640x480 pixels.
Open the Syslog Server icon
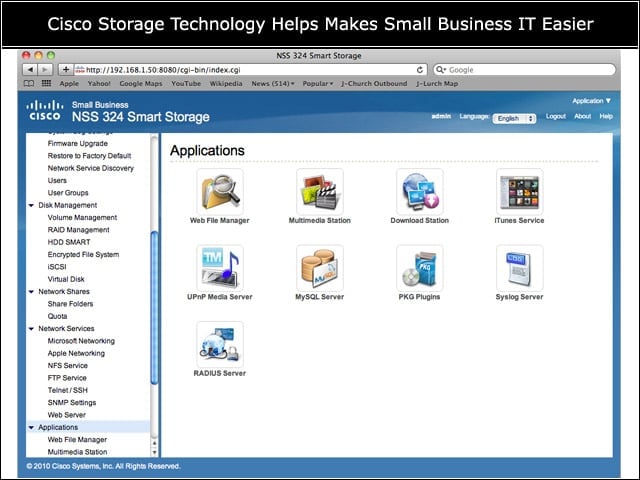click(519, 268)
